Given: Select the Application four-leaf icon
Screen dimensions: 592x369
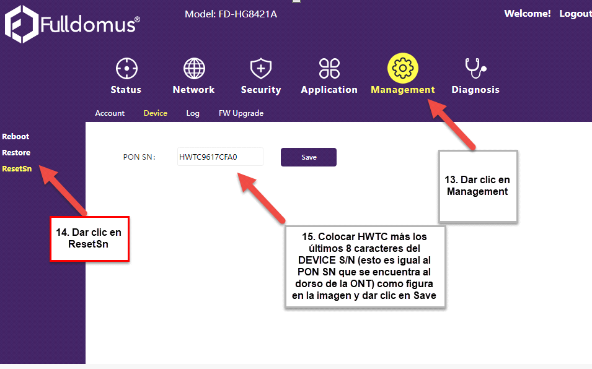Looking at the screenshot, I should pyautogui.click(x=329, y=68).
